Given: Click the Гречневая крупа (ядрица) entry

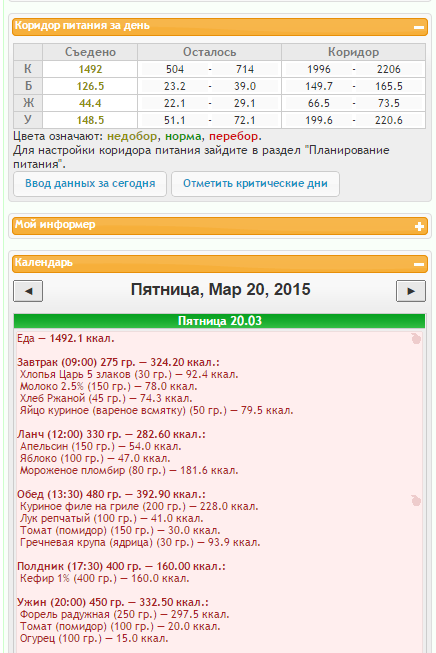Looking at the screenshot, I should pyautogui.click(x=140, y=543).
